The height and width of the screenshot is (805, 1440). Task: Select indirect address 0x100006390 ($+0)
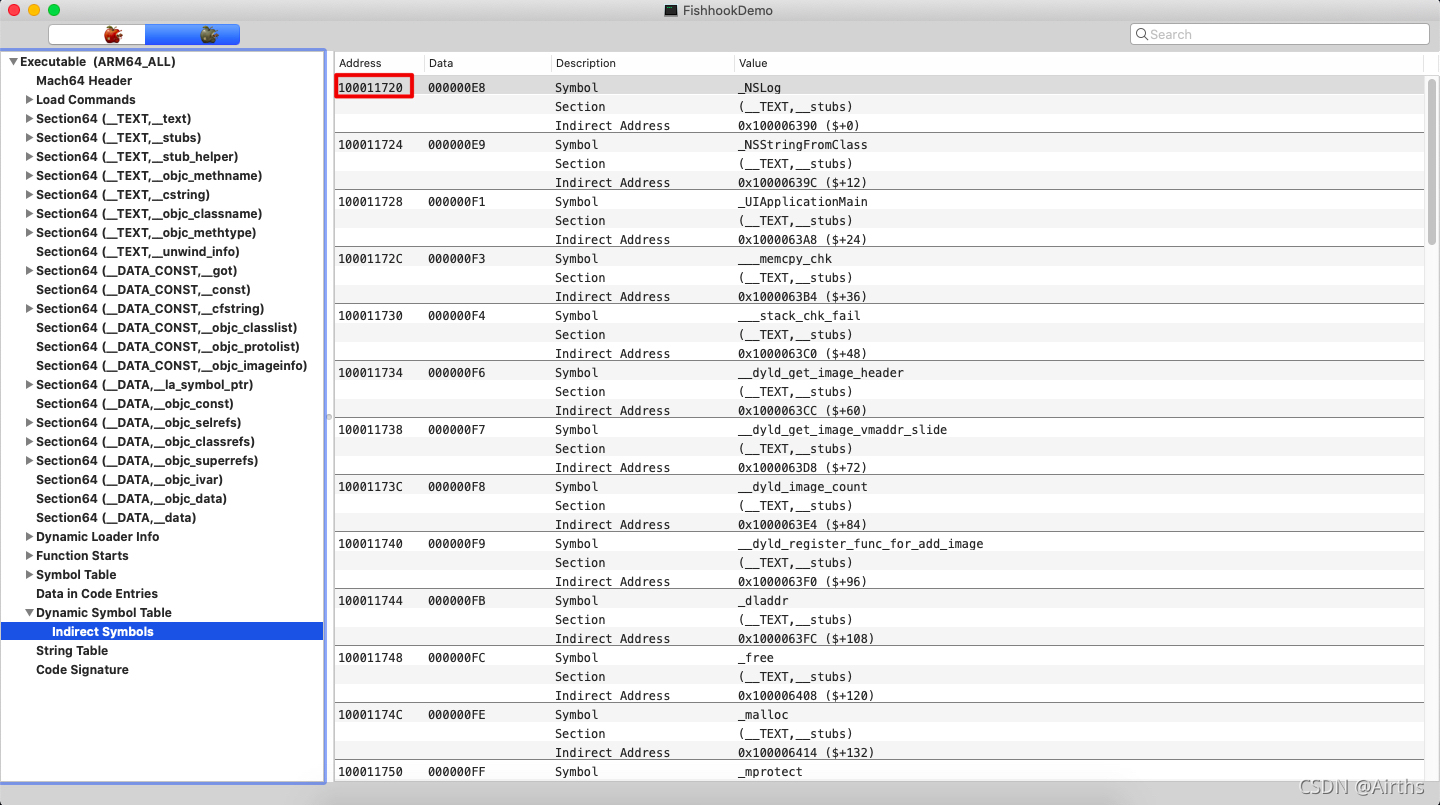(x=799, y=126)
